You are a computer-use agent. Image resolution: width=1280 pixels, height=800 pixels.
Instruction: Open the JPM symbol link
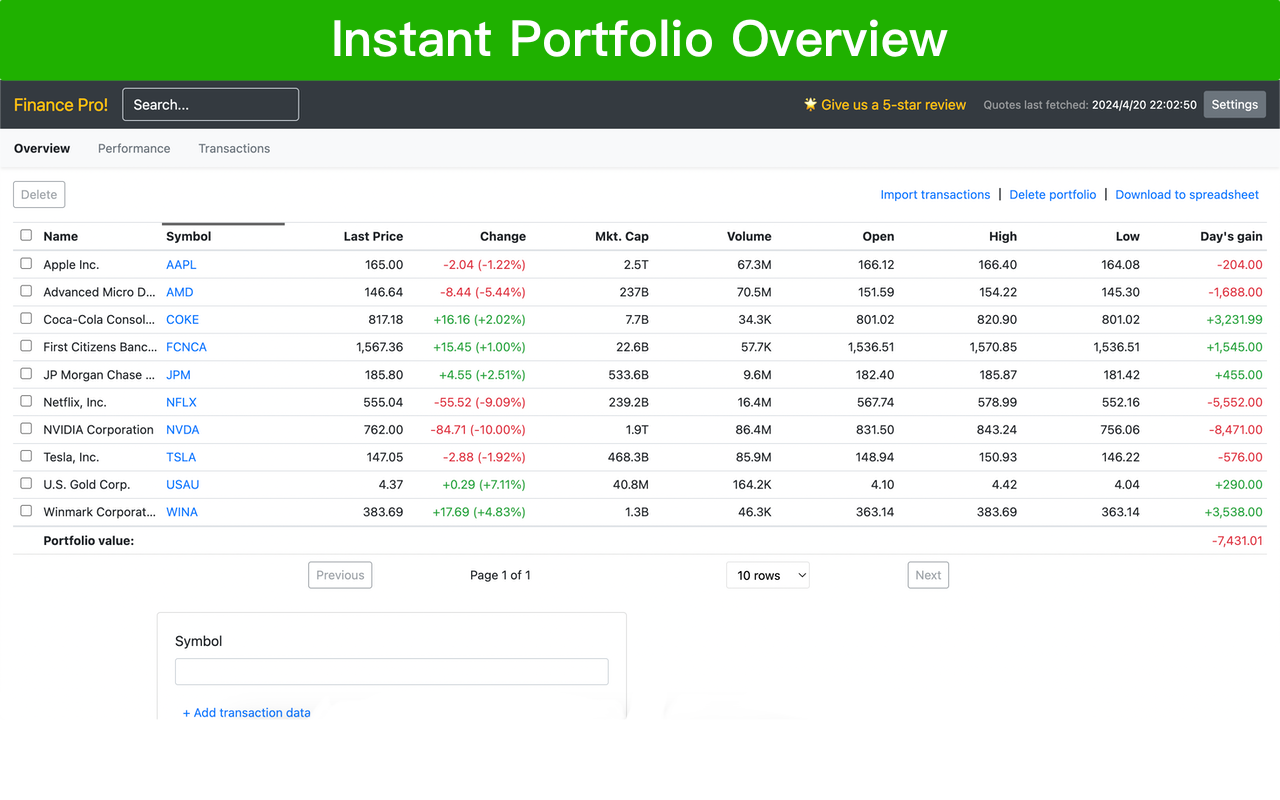pos(178,374)
